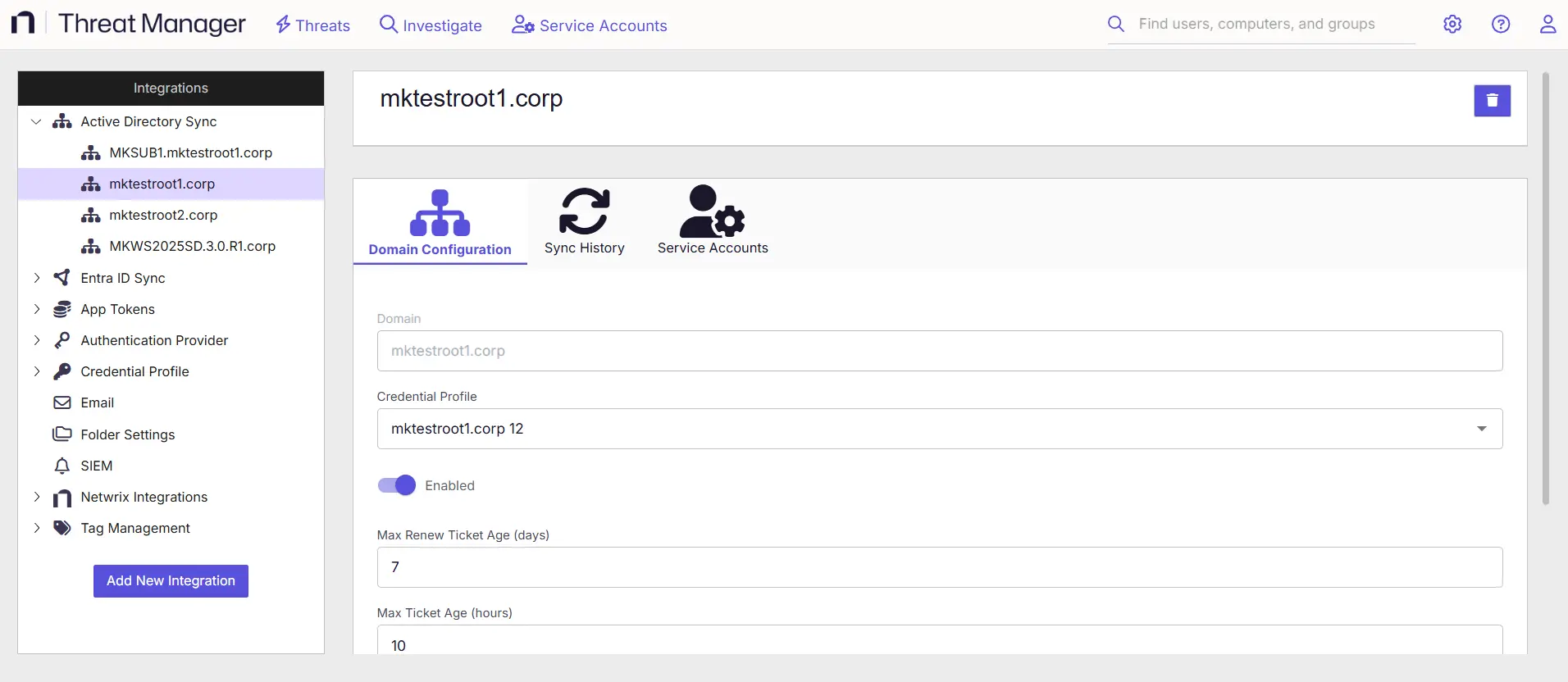Delete domain with the trash button

(x=1492, y=101)
